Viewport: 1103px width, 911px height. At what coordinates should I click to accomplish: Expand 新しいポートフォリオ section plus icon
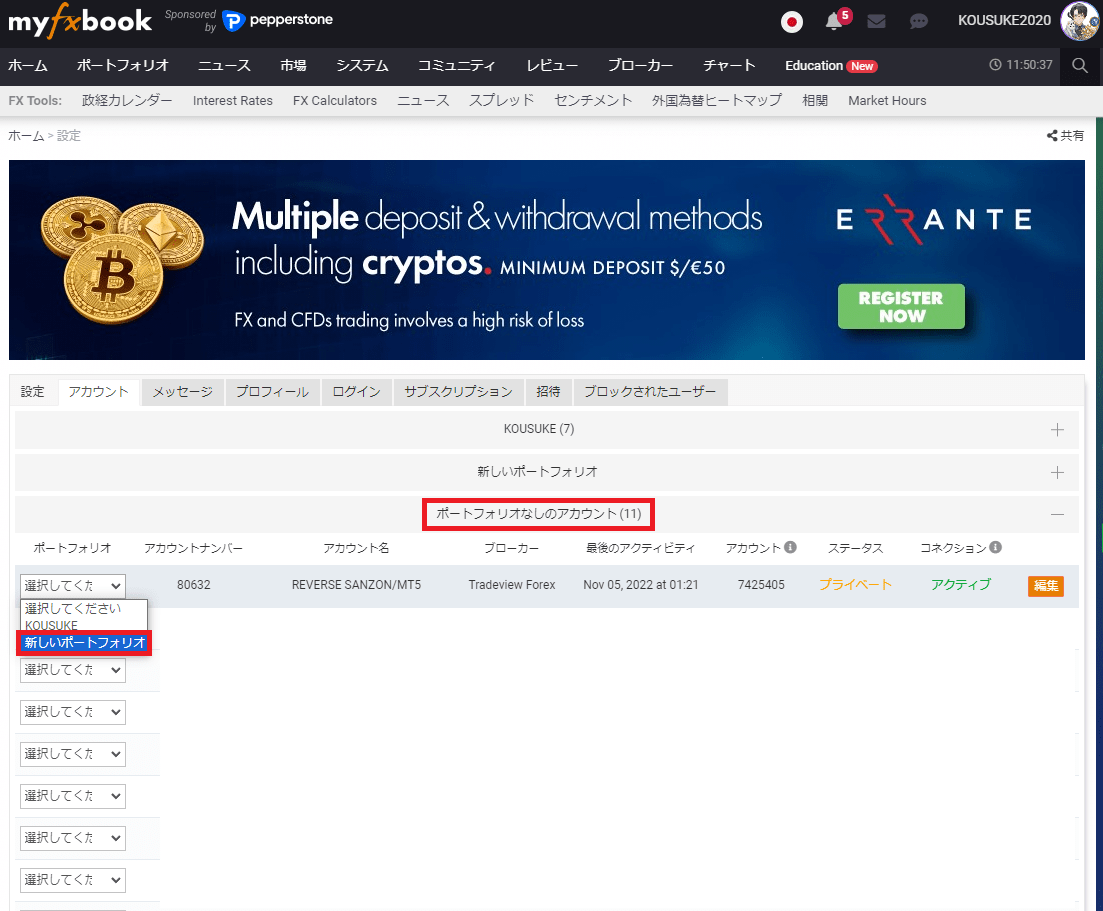pyautogui.click(x=1057, y=473)
